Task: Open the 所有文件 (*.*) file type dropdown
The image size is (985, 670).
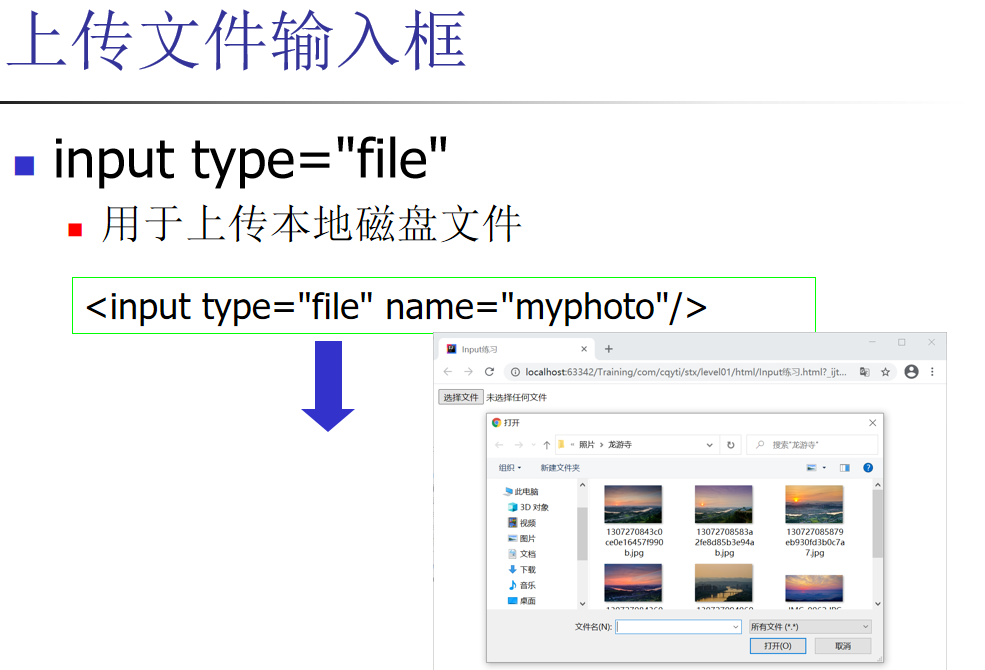Action: (x=810, y=627)
